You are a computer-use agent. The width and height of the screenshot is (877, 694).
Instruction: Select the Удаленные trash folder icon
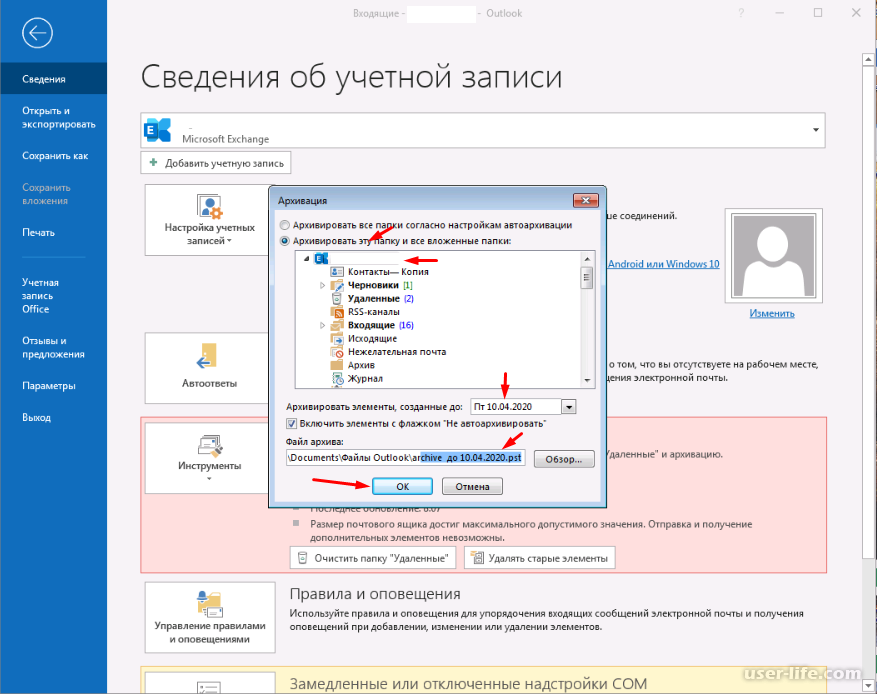click(337, 299)
